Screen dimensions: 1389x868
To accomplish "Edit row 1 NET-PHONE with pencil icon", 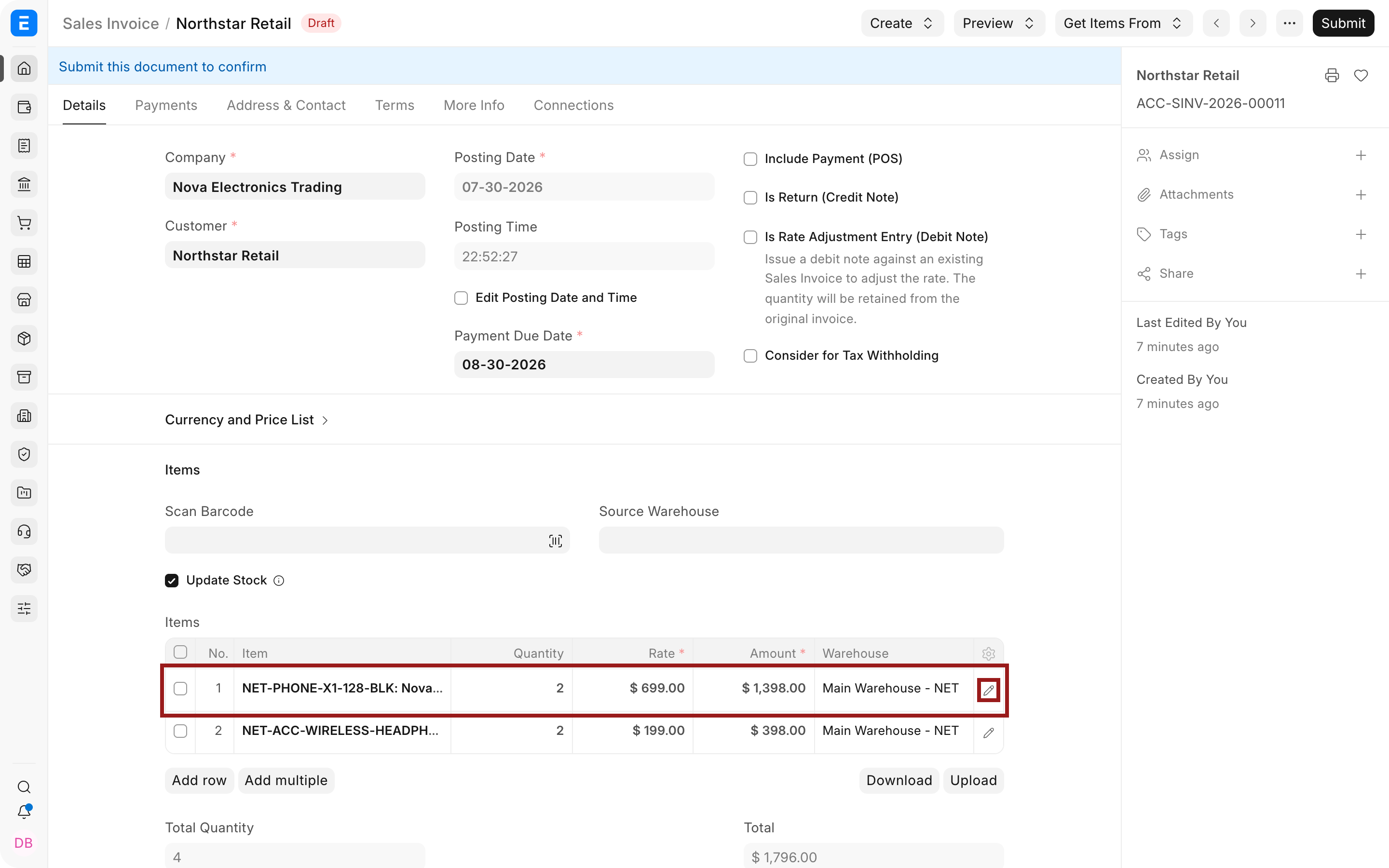I will pos(988,690).
